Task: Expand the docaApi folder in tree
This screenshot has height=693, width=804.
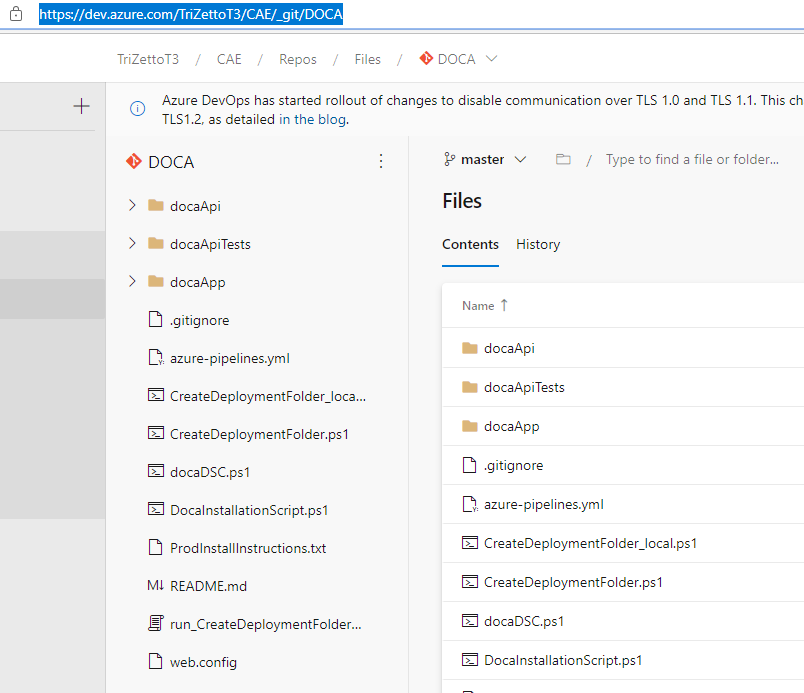Action: (x=132, y=205)
